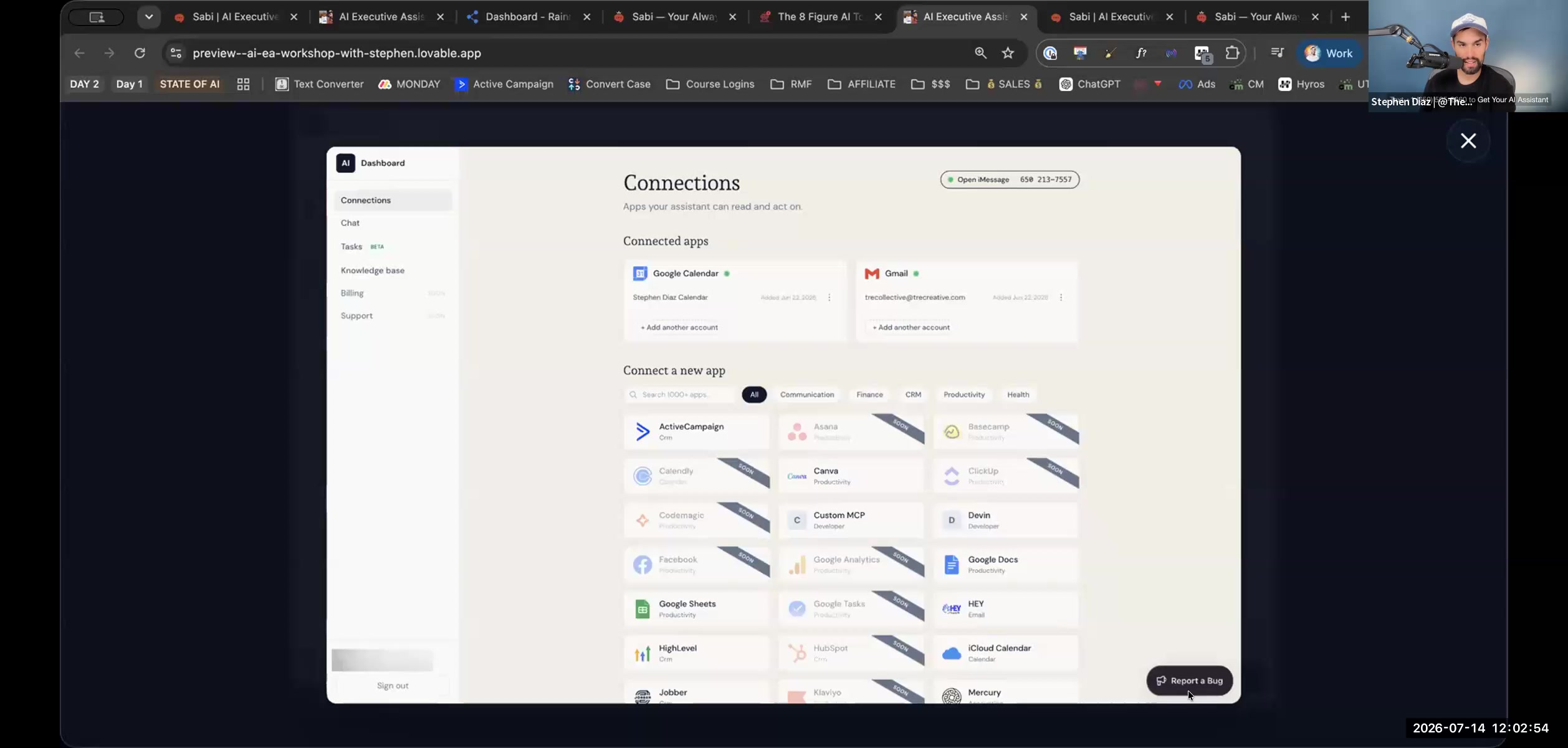Connect the HEY email app
1568x748 pixels.
tap(1006, 608)
